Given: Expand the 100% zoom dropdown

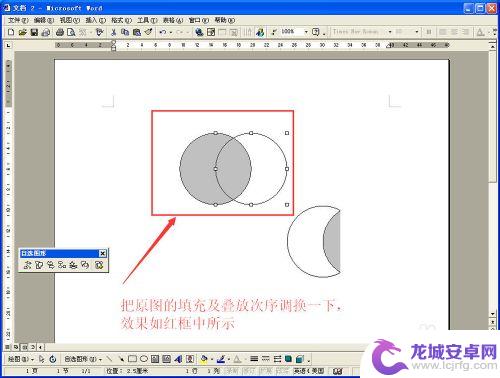Looking at the screenshot, I should (x=306, y=32).
